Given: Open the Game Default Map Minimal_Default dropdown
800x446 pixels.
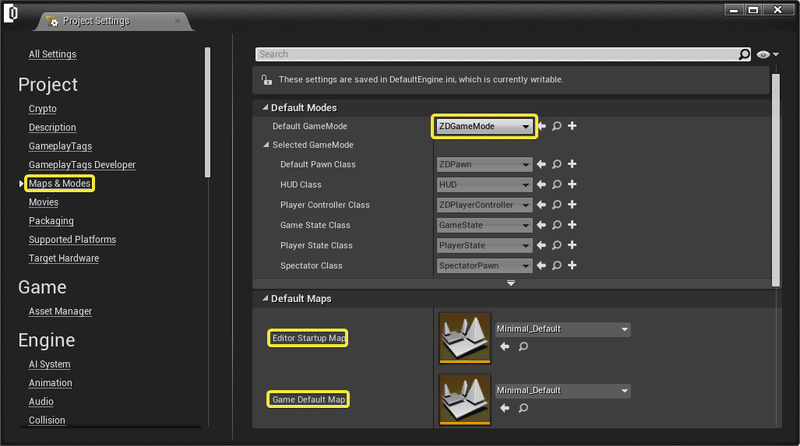Looking at the screenshot, I should coord(563,390).
